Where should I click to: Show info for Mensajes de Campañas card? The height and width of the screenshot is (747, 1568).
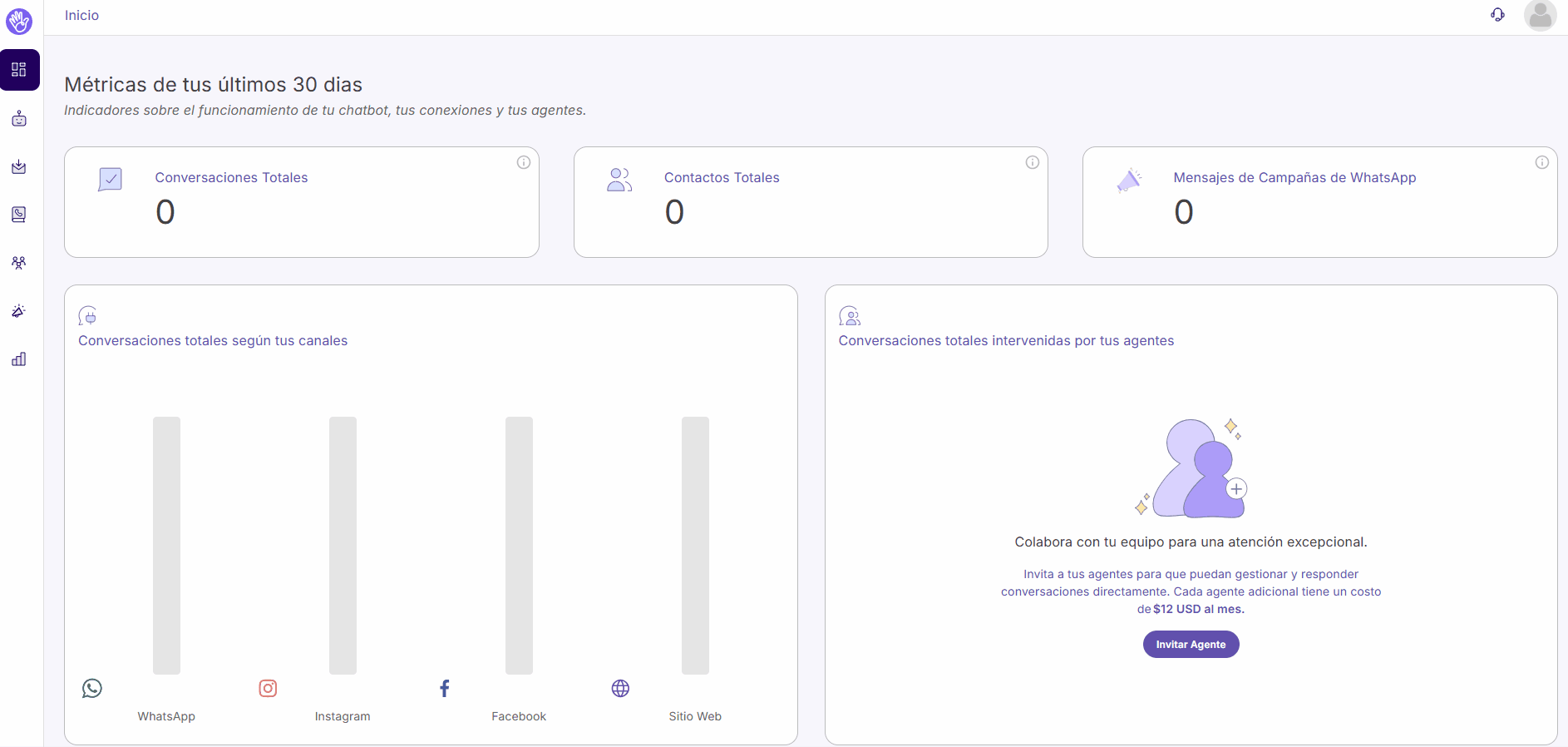point(1542,162)
